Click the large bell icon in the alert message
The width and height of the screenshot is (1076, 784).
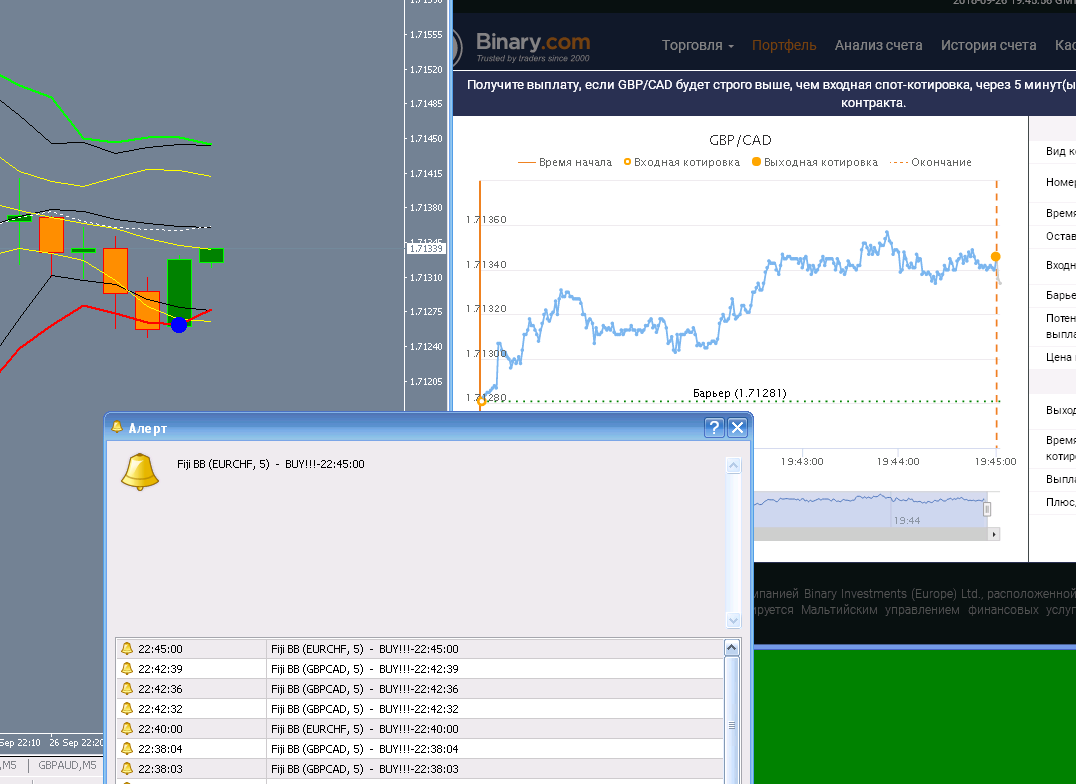coord(140,472)
